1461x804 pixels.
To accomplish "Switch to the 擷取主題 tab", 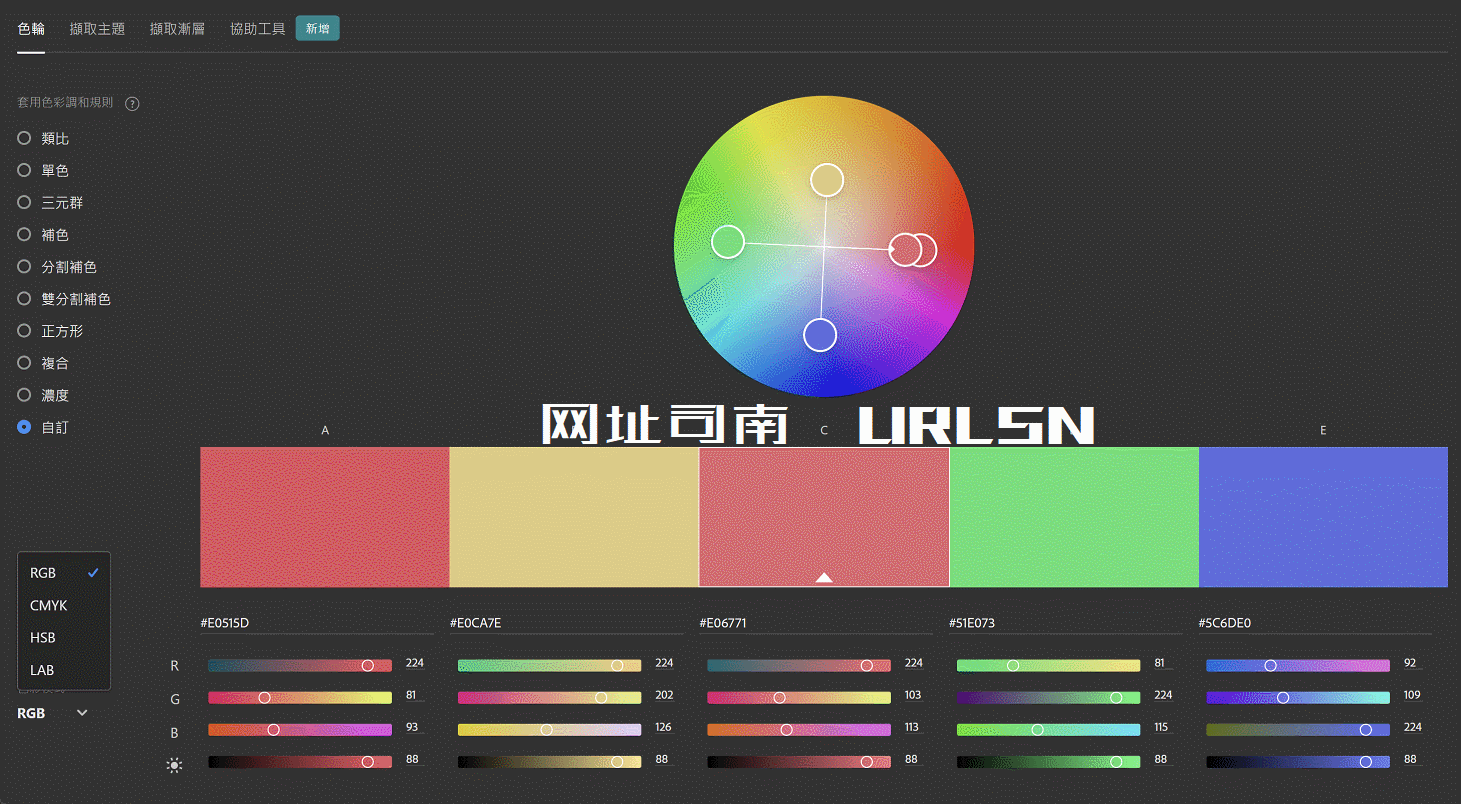I will [97, 29].
